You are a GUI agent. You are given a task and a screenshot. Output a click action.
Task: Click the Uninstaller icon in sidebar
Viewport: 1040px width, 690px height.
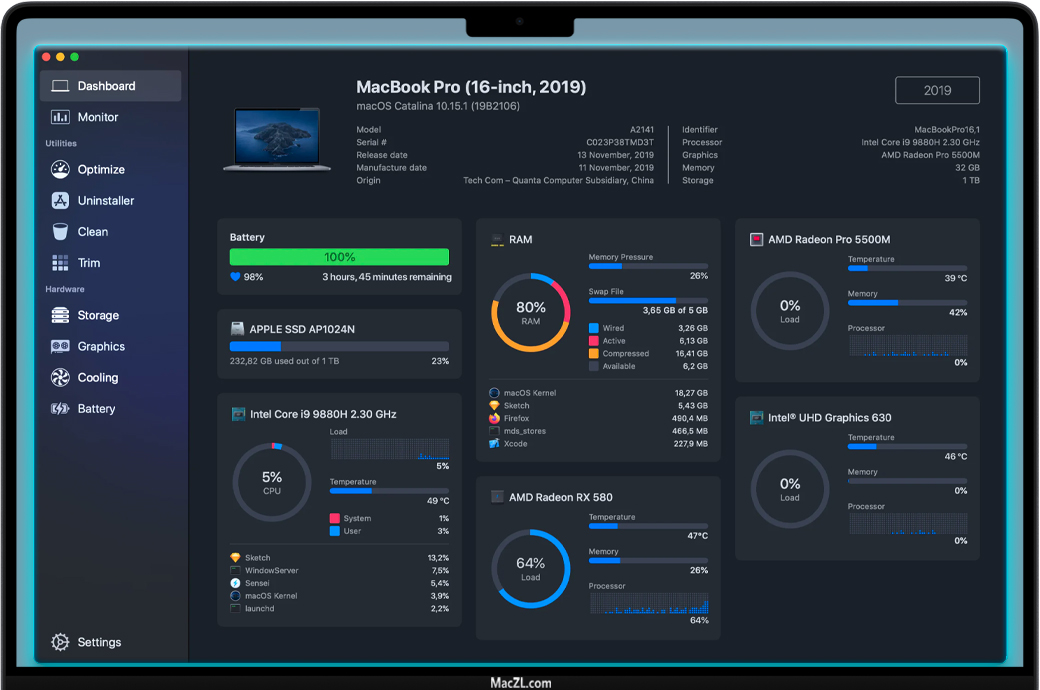[x=60, y=201]
